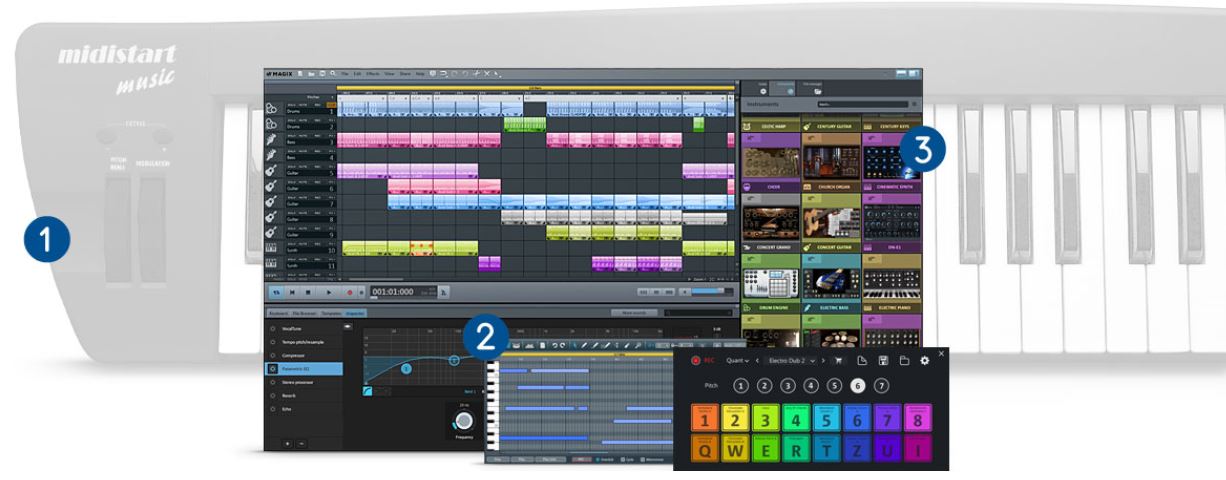
Task: Click the 001:01:000 time display
Action: tap(393, 292)
